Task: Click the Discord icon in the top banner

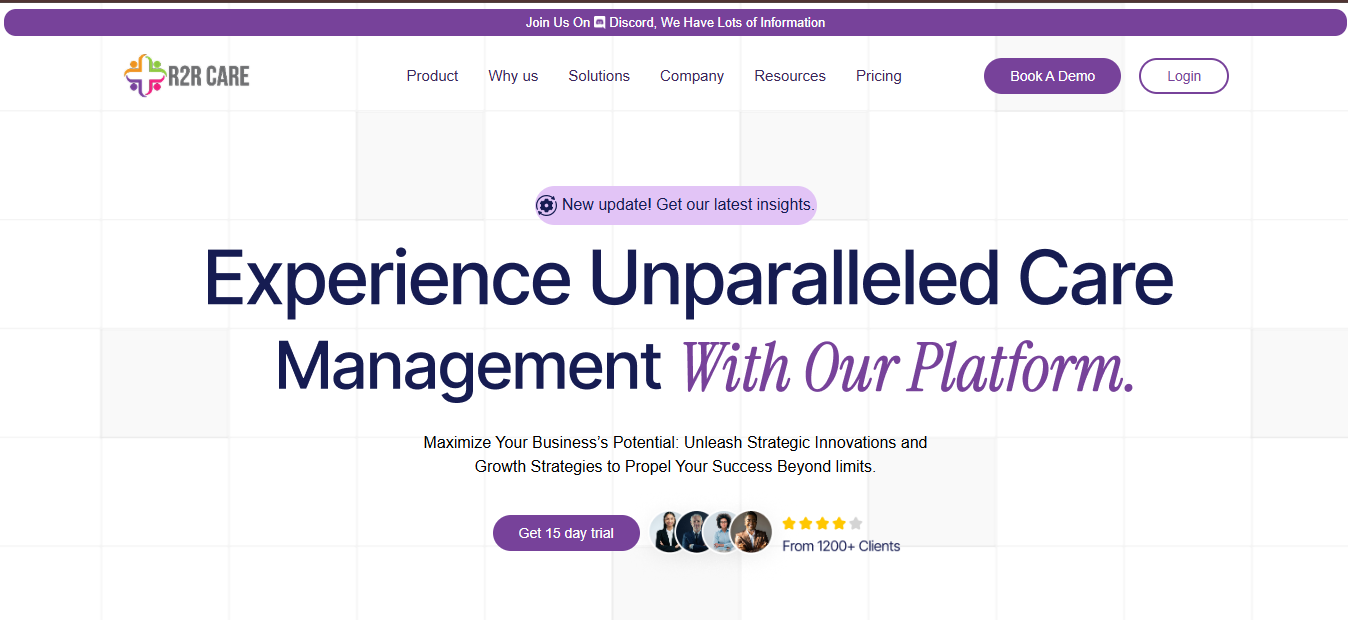Action: tap(600, 22)
